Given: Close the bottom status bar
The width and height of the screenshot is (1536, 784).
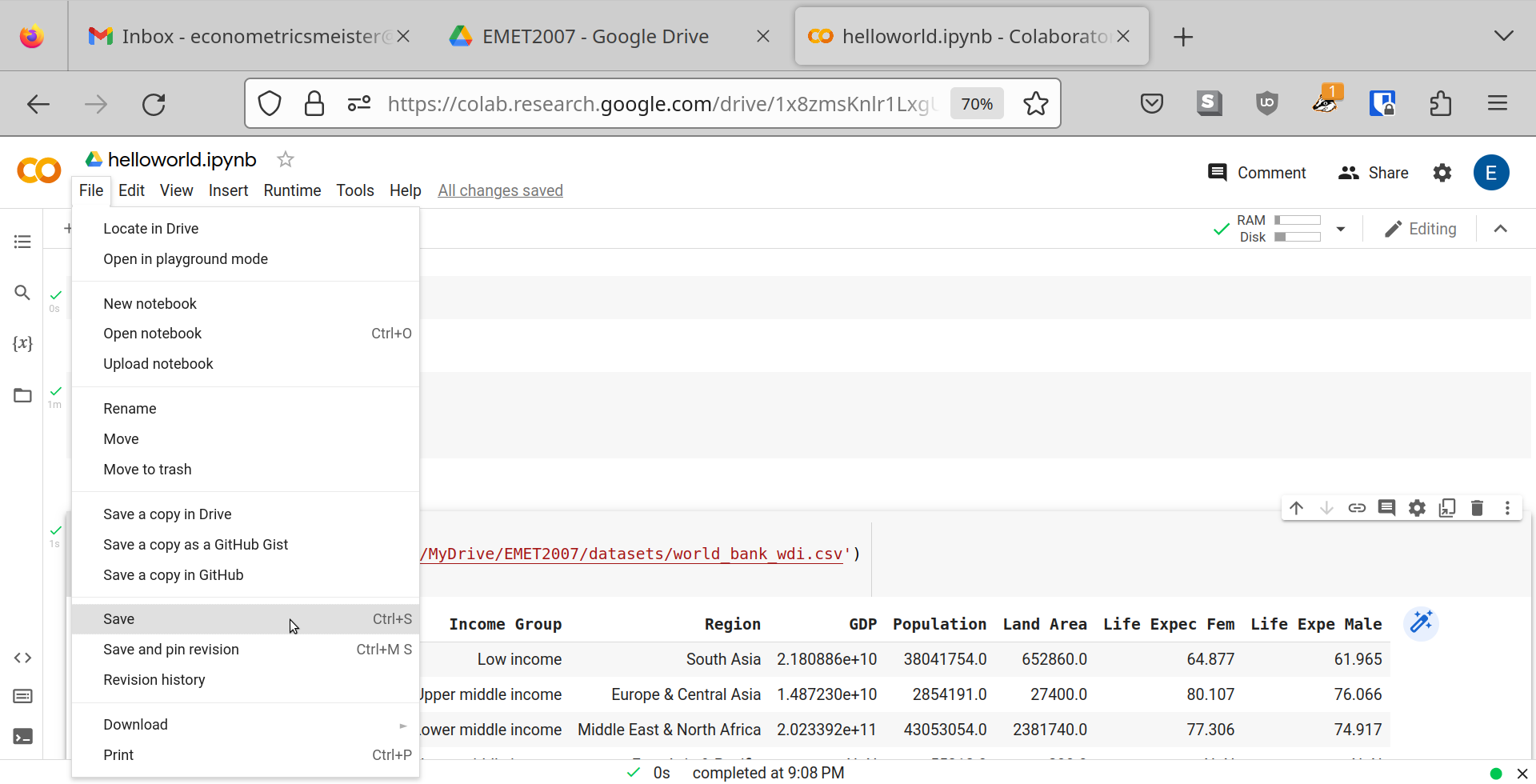Looking at the screenshot, I should click(x=1522, y=774).
